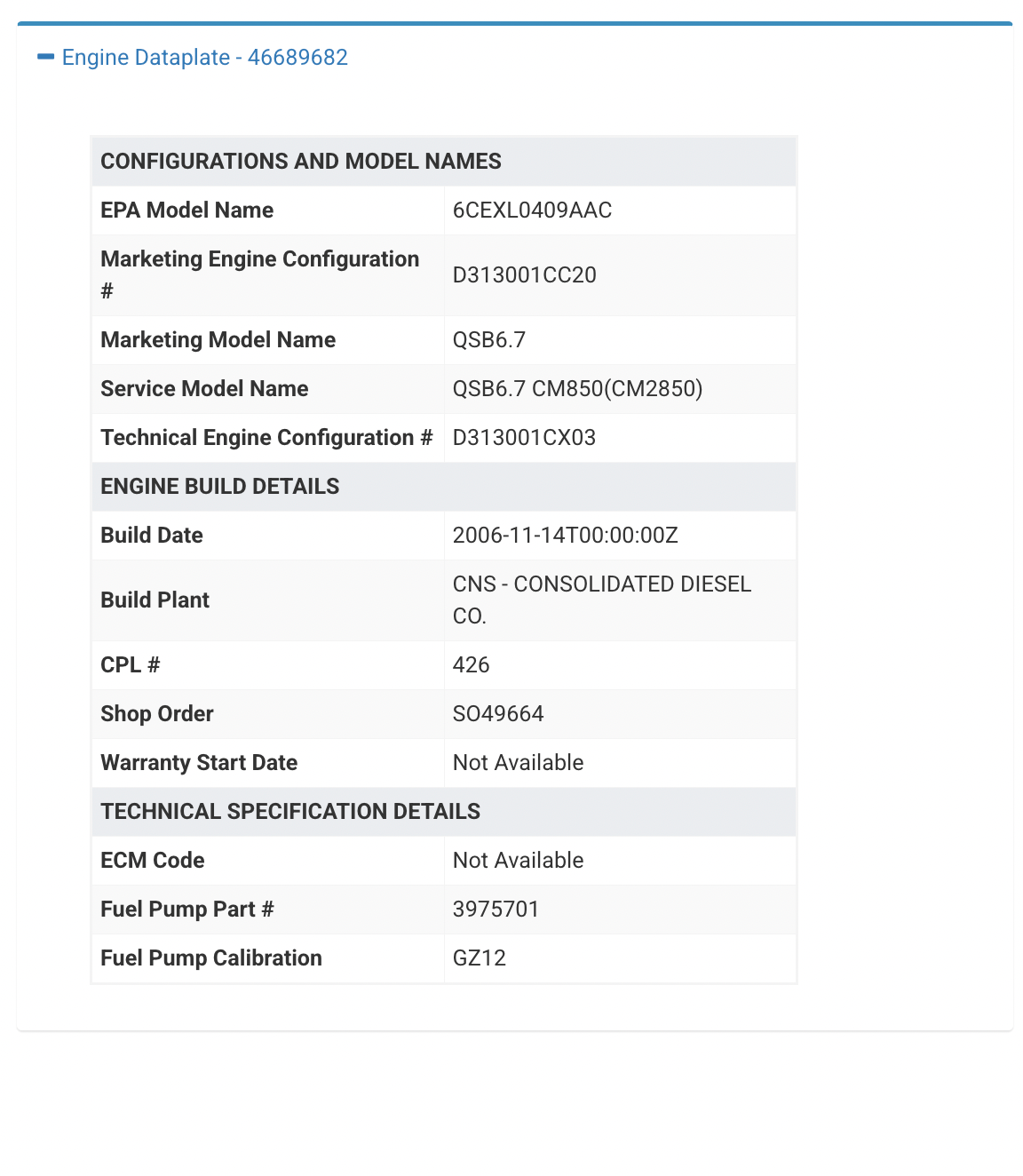The image size is (1023, 1176).
Task: Select Fuel Pump Part number 3975701
Action: pos(496,910)
